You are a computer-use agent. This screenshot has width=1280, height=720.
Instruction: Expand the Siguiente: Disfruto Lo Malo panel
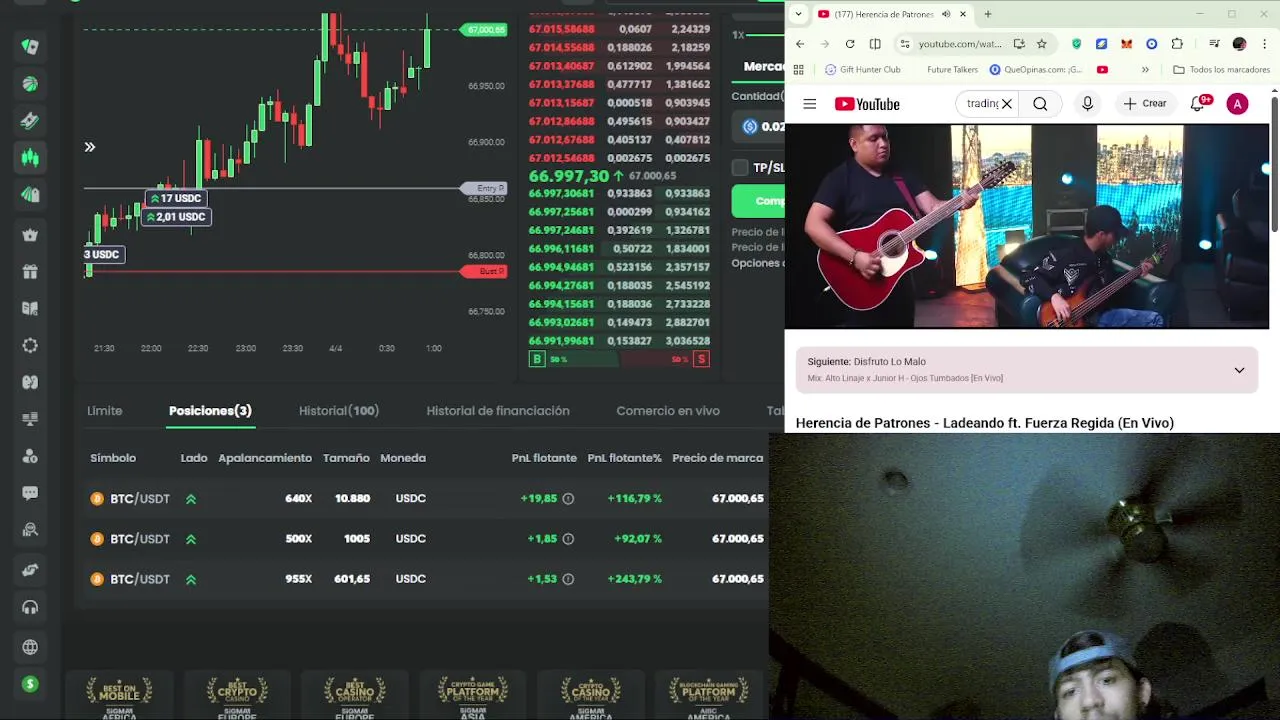(1239, 370)
